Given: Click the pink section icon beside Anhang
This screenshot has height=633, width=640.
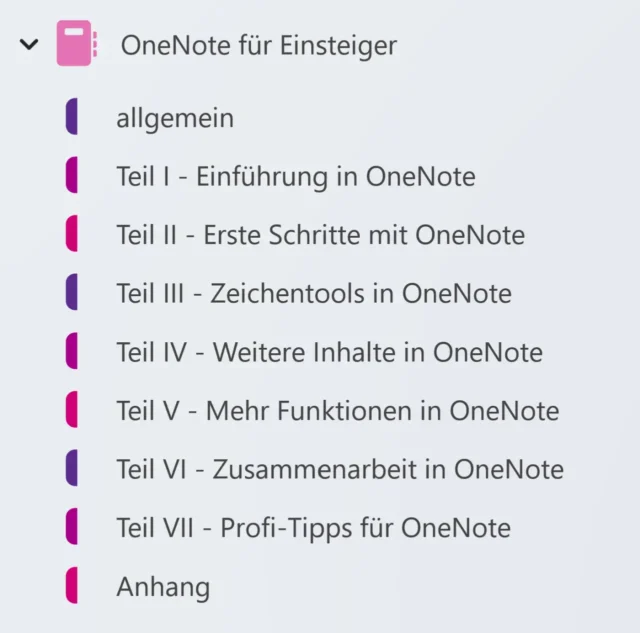Looking at the screenshot, I should point(71,586).
